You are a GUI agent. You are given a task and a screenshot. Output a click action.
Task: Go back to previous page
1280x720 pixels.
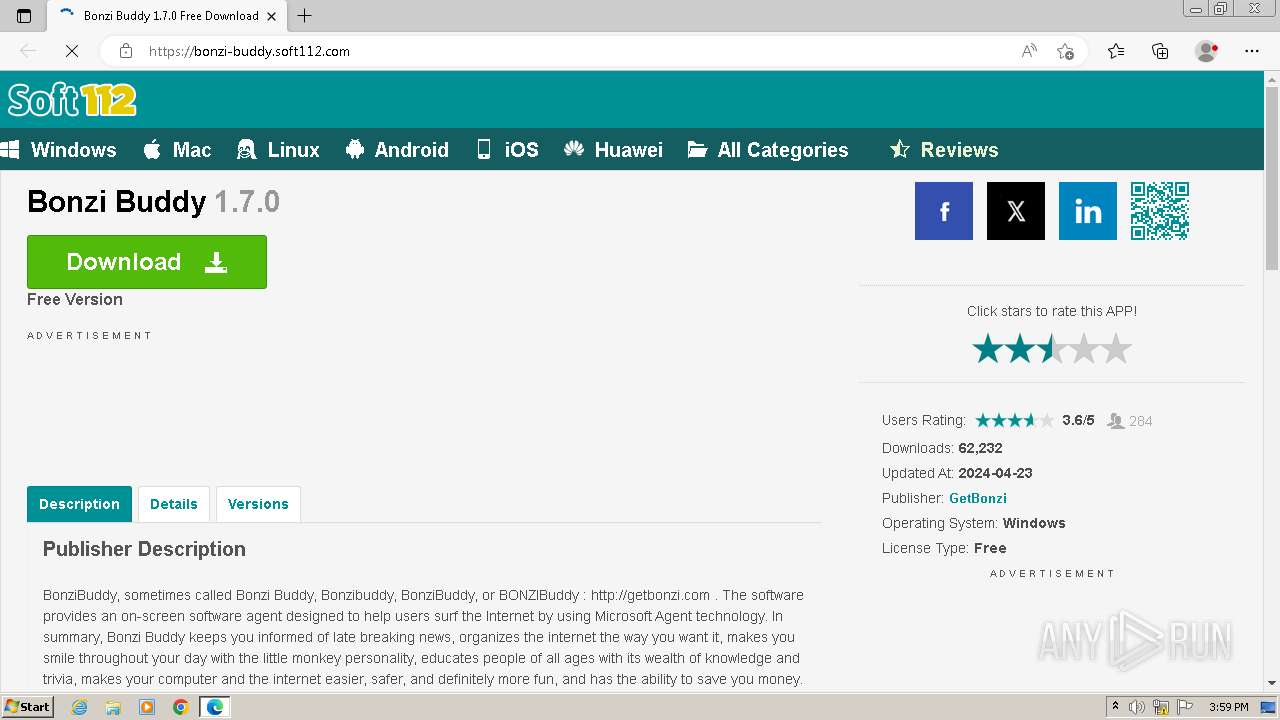pyautogui.click(x=28, y=51)
